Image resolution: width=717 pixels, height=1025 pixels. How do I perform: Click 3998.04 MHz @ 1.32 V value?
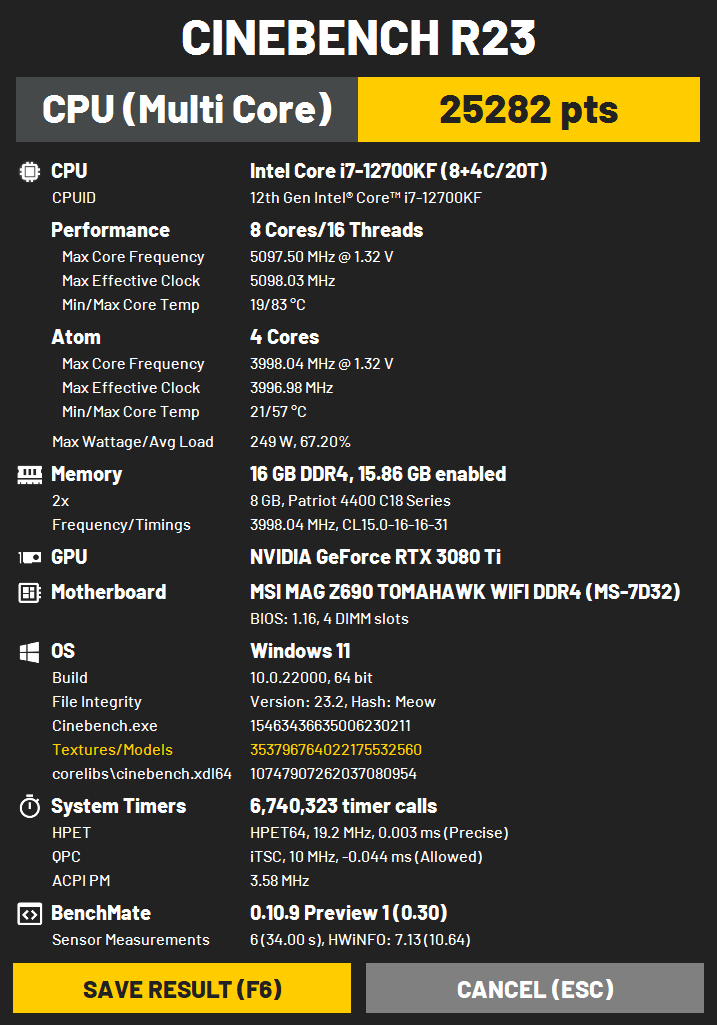pyautogui.click(x=322, y=364)
